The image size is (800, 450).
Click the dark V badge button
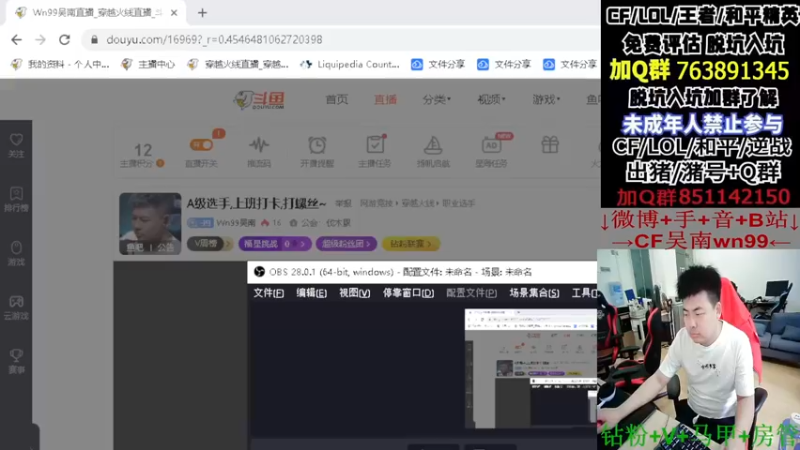210,244
